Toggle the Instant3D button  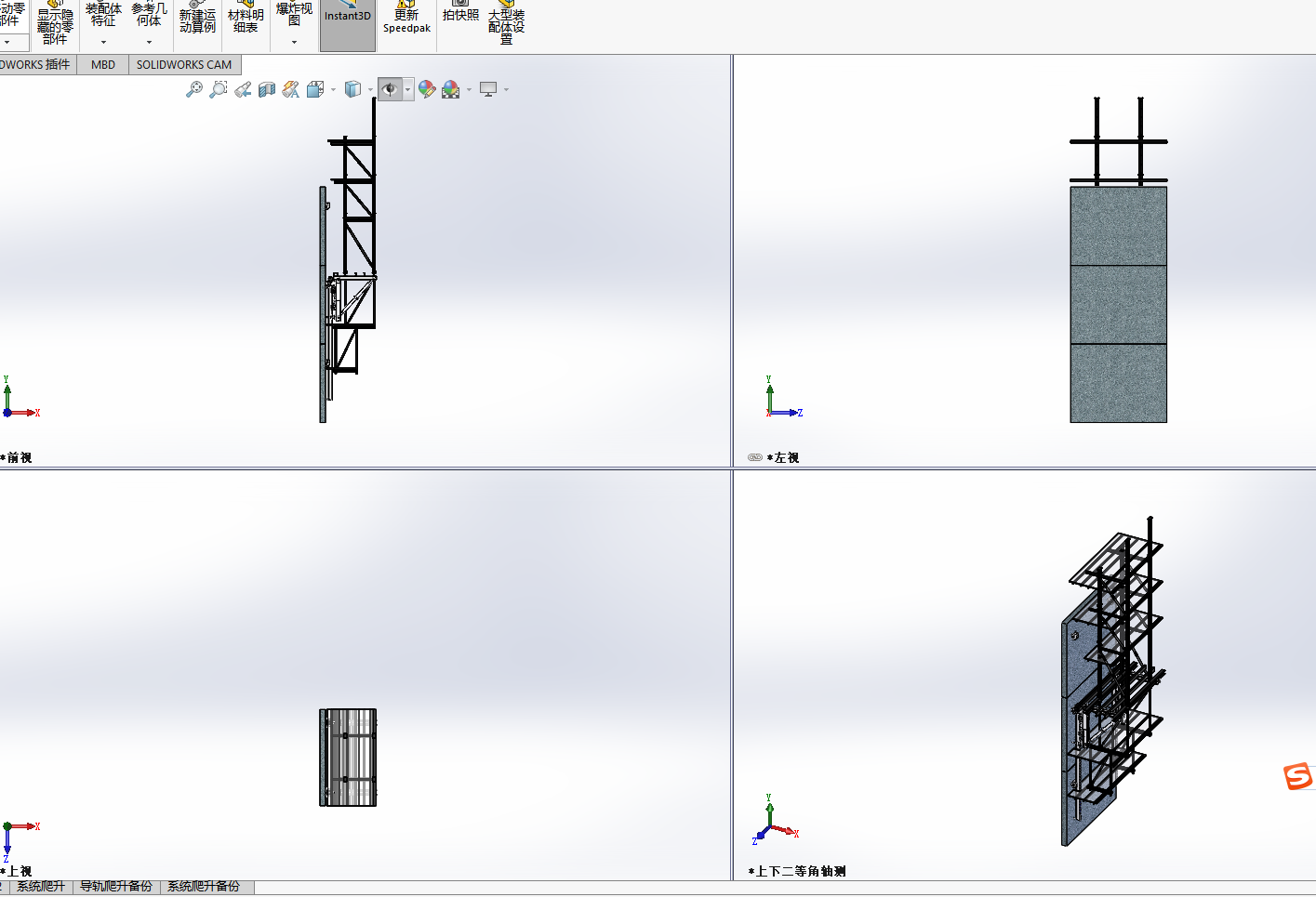coord(348,25)
